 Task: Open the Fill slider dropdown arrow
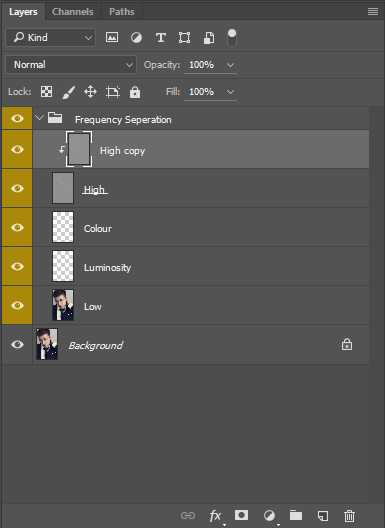click(x=230, y=92)
